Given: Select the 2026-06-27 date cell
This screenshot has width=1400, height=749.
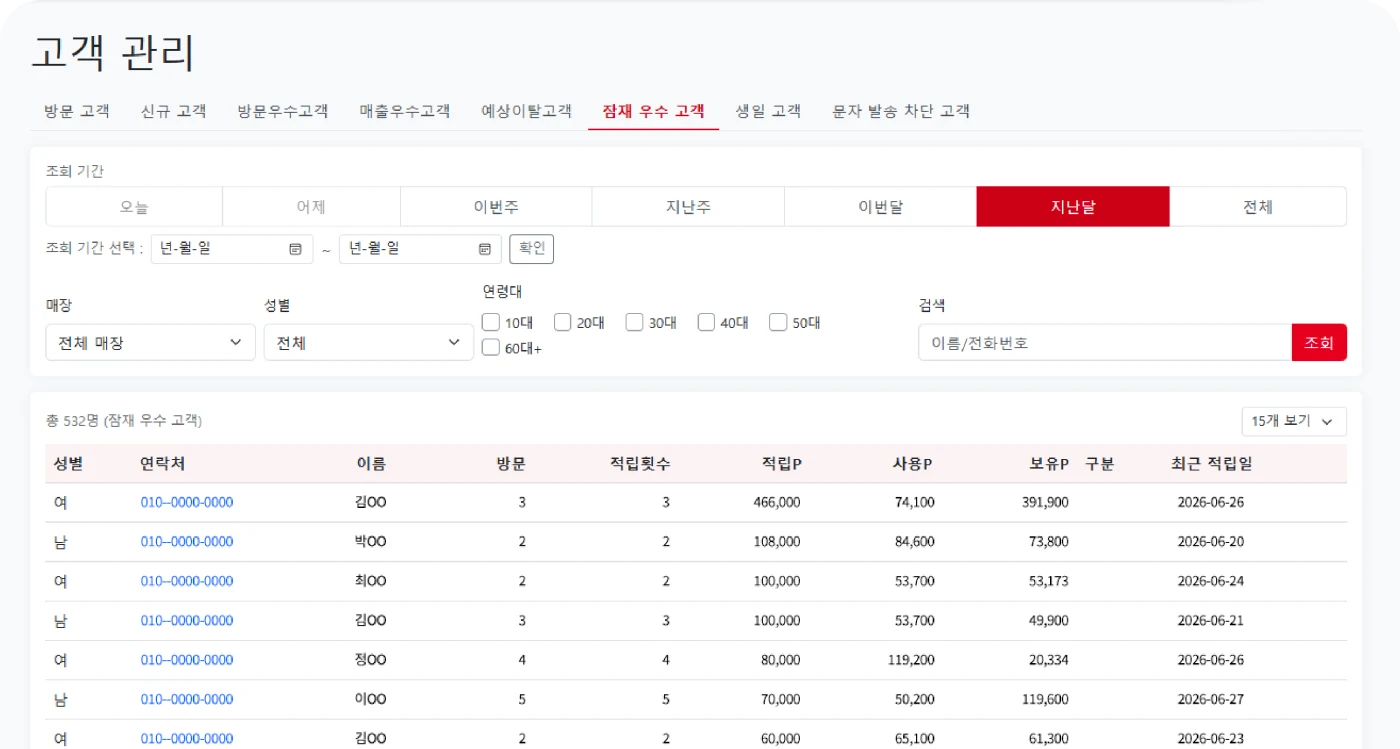Looking at the screenshot, I should click(1211, 699).
